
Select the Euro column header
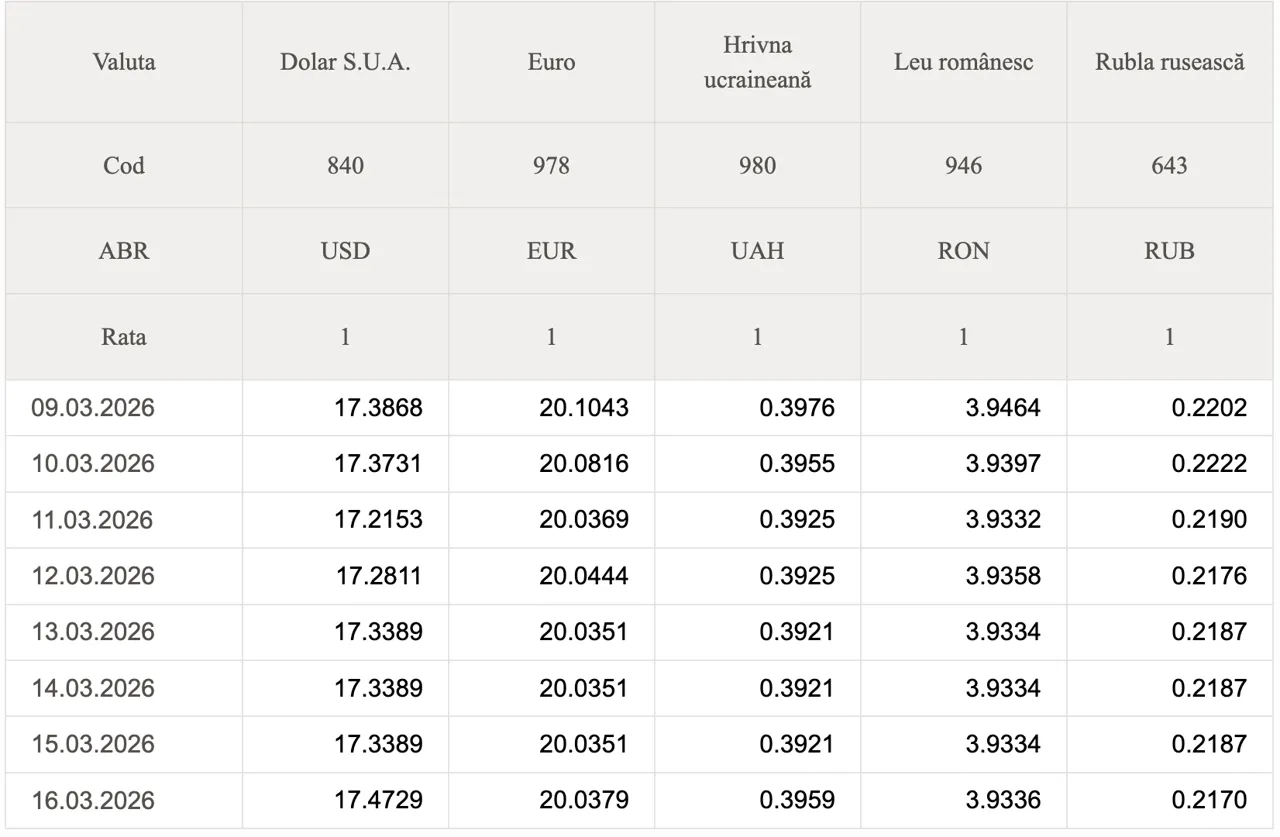551,62
